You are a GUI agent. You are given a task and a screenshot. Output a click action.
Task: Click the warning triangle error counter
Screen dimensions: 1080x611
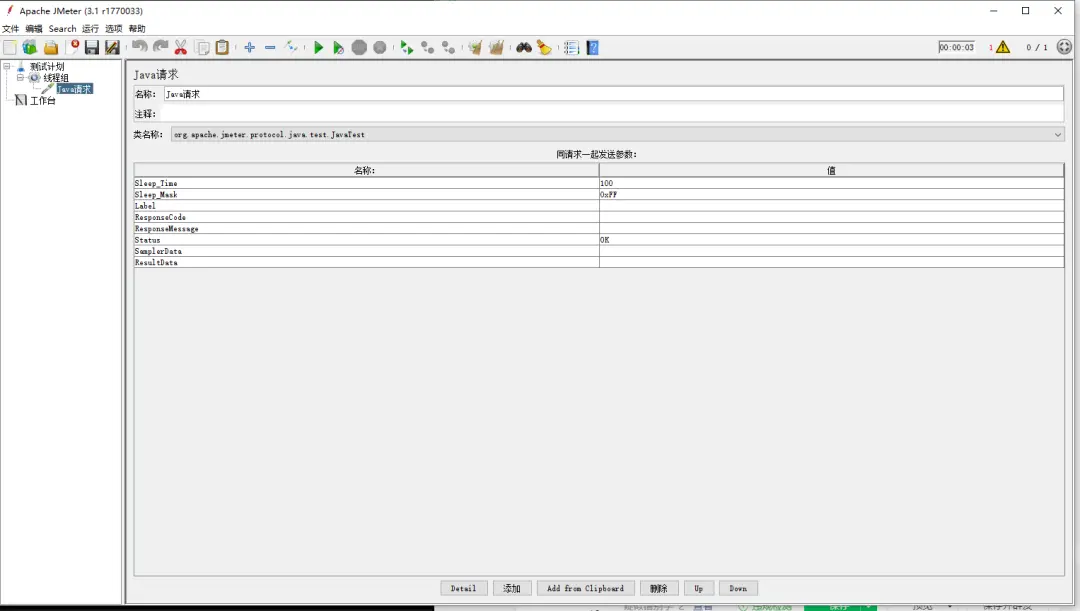click(1003, 48)
